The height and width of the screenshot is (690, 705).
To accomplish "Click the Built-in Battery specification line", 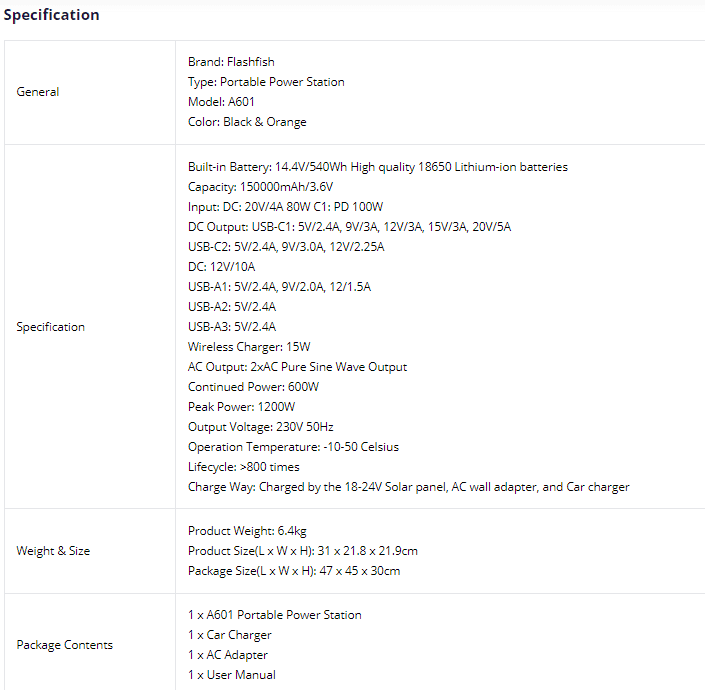I will point(378,167).
